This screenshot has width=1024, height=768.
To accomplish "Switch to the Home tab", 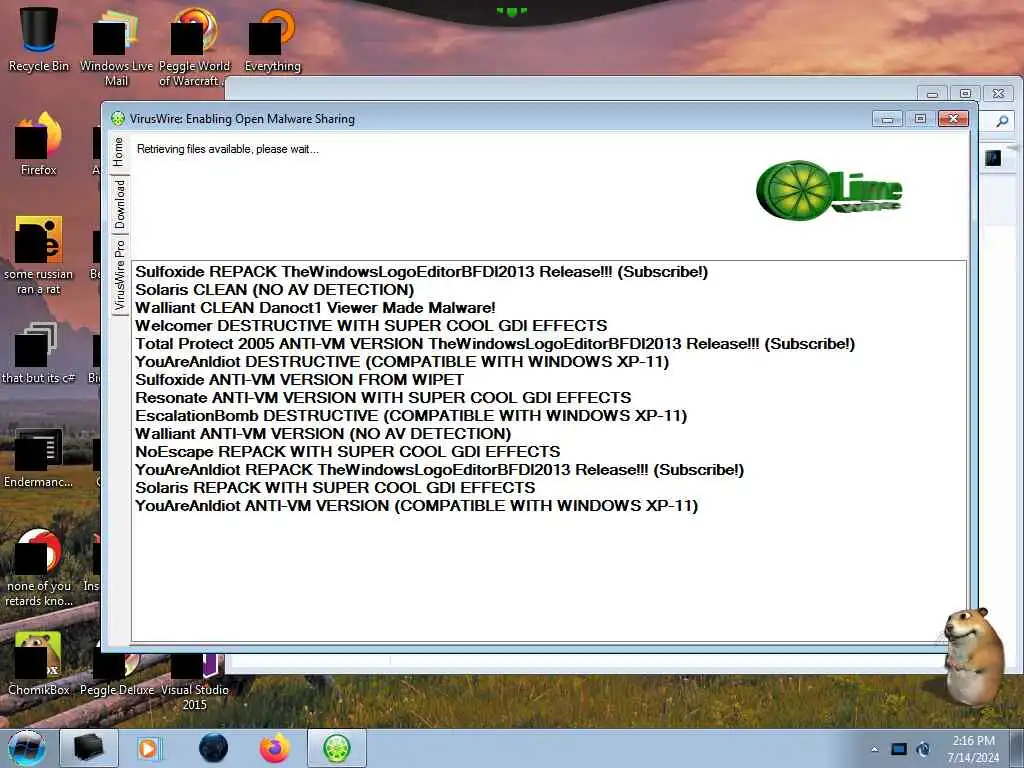I will point(119,152).
